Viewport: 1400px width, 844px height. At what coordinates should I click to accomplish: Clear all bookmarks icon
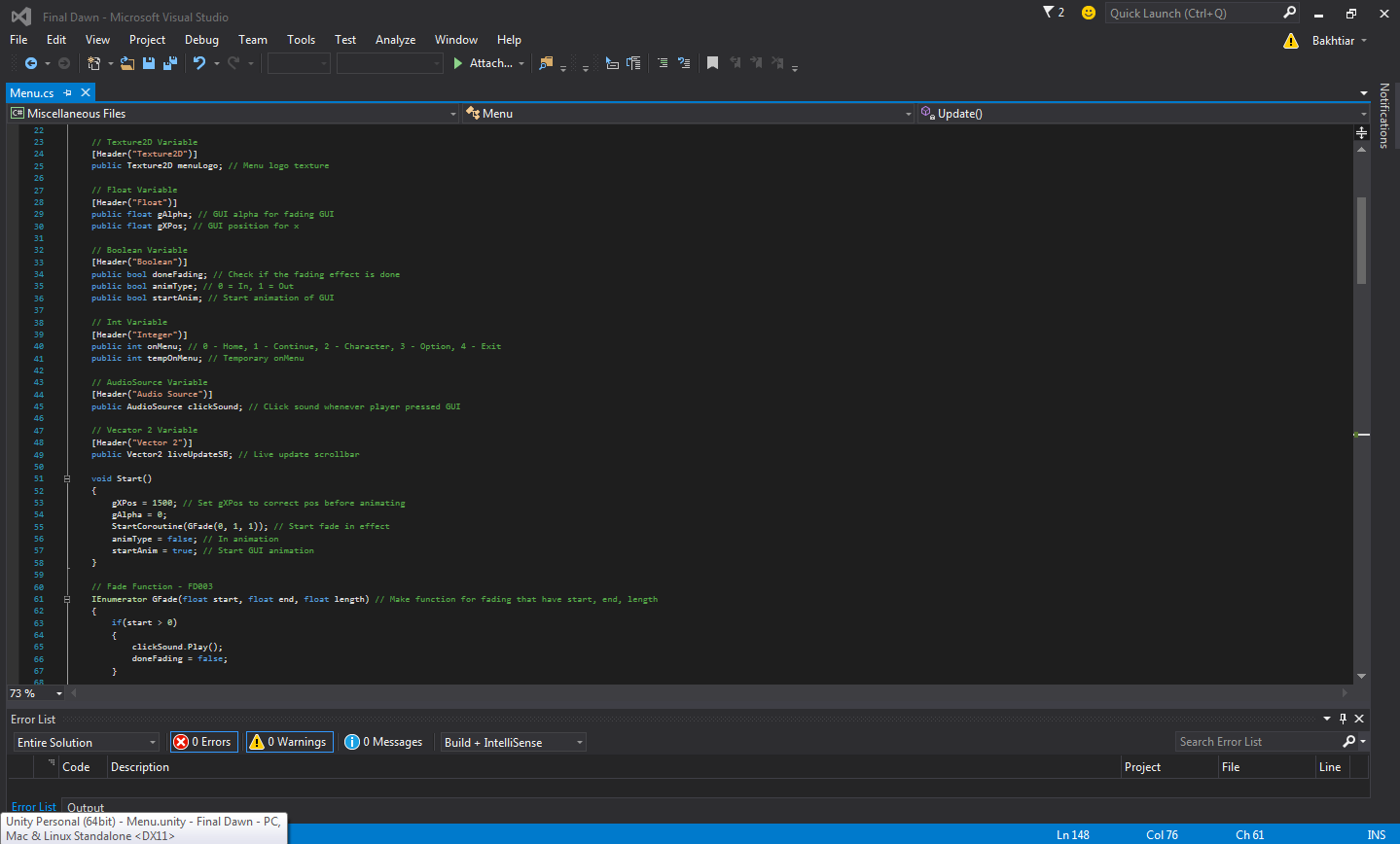click(x=777, y=63)
